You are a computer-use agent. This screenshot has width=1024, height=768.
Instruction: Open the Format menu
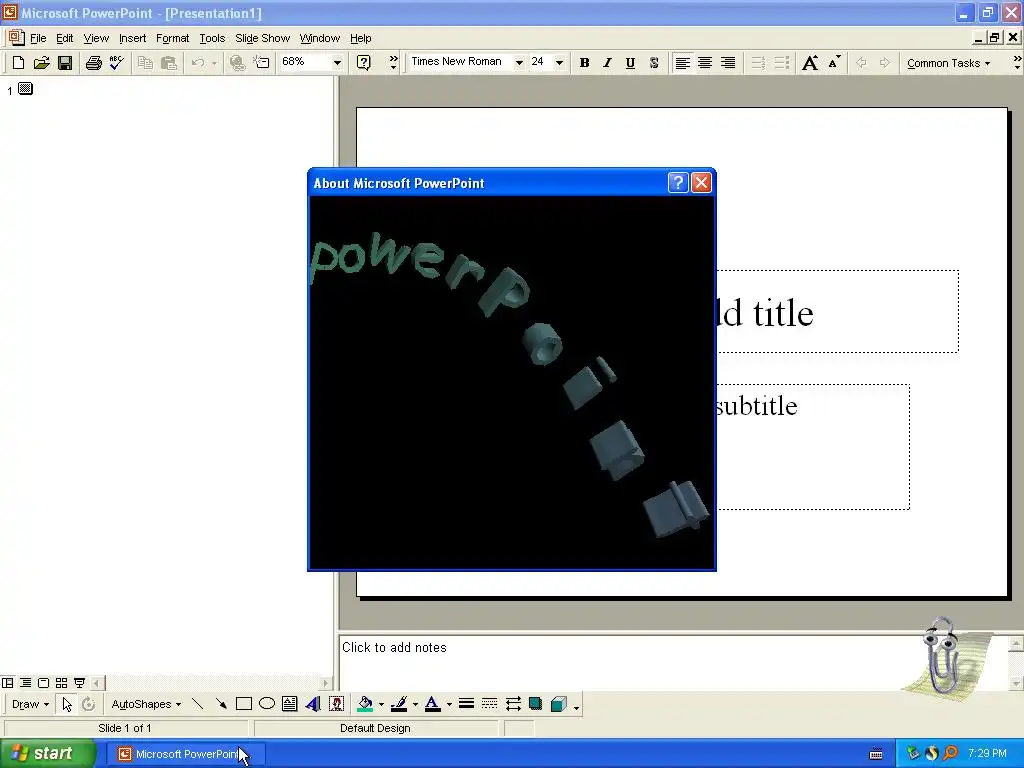click(172, 38)
